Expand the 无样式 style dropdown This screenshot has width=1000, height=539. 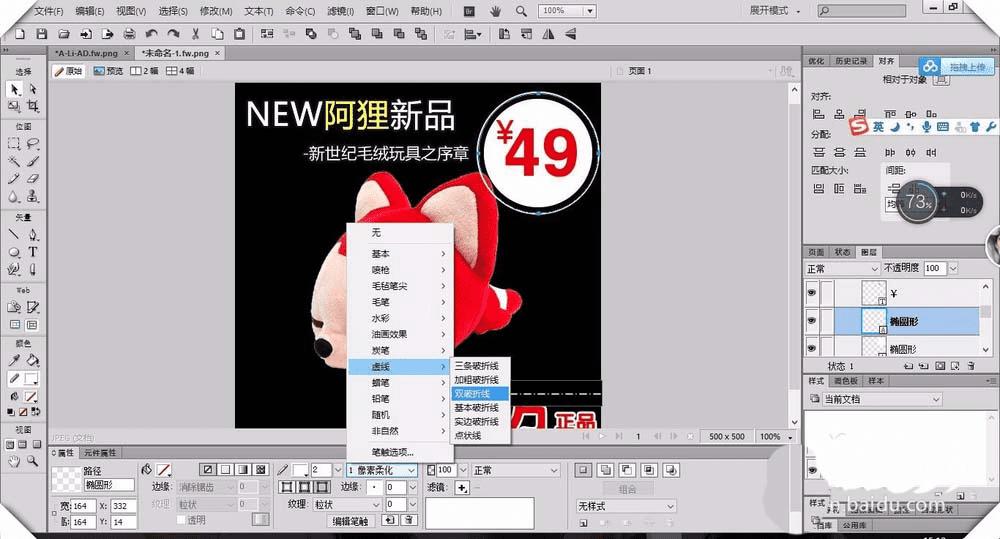[x=625, y=506]
